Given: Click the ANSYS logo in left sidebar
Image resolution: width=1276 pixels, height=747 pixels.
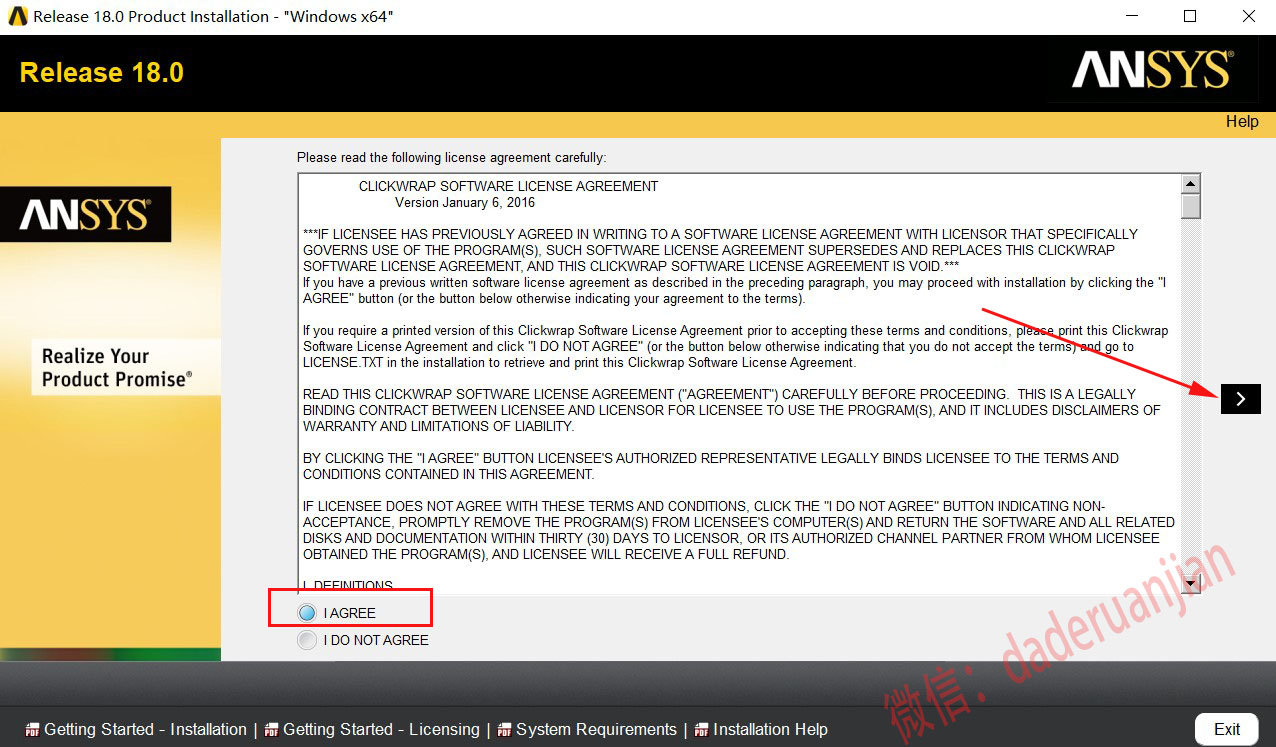Looking at the screenshot, I should coord(85,214).
